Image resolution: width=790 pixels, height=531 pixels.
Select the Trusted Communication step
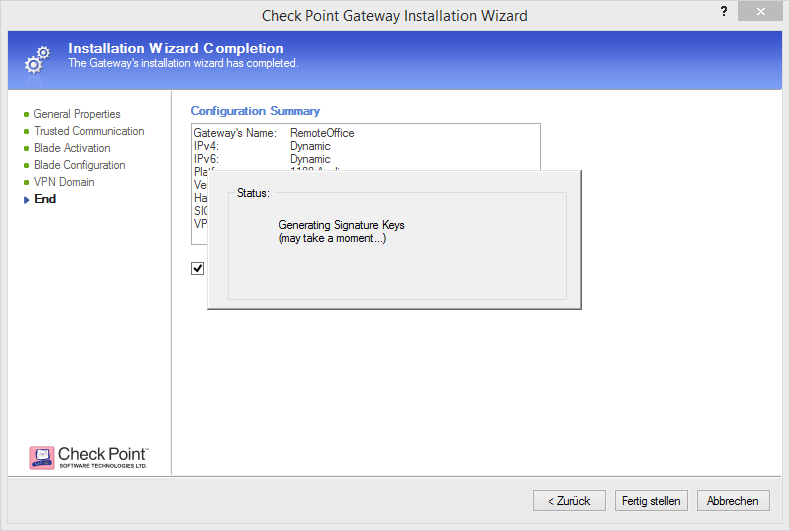point(89,131)
